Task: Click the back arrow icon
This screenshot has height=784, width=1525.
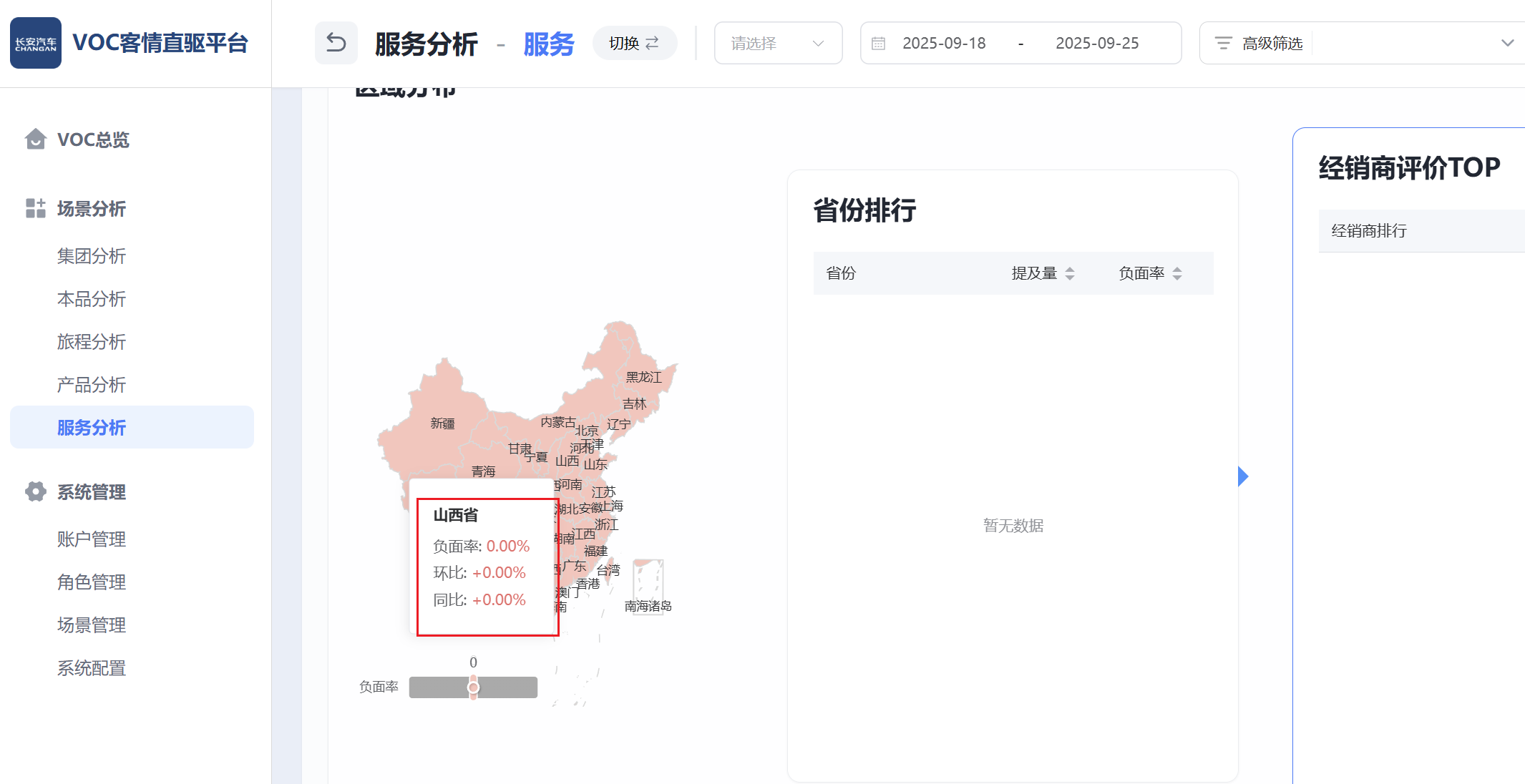Action: coord(336,44)
